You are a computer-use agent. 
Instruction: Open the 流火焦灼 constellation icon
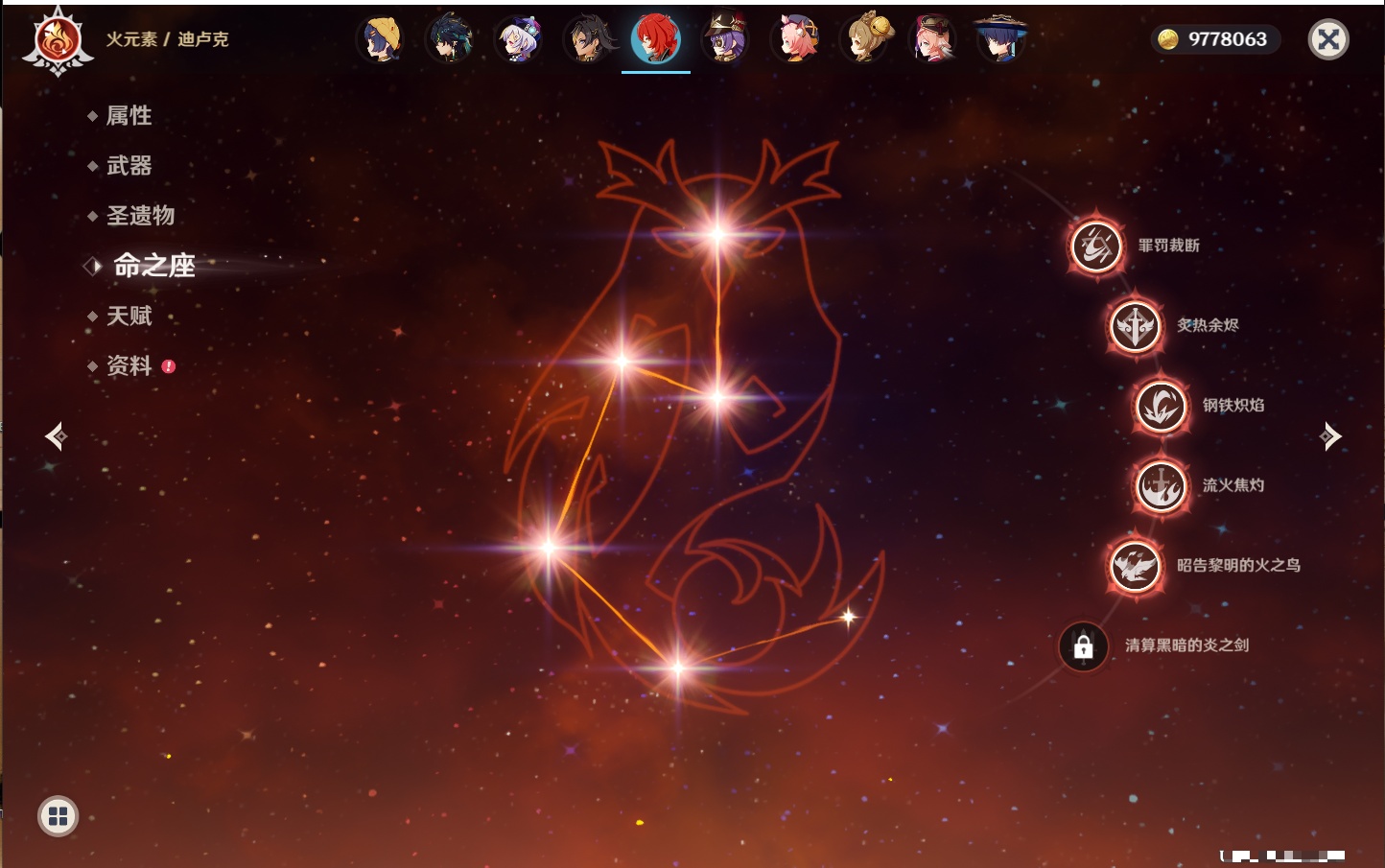(1161, 485)
